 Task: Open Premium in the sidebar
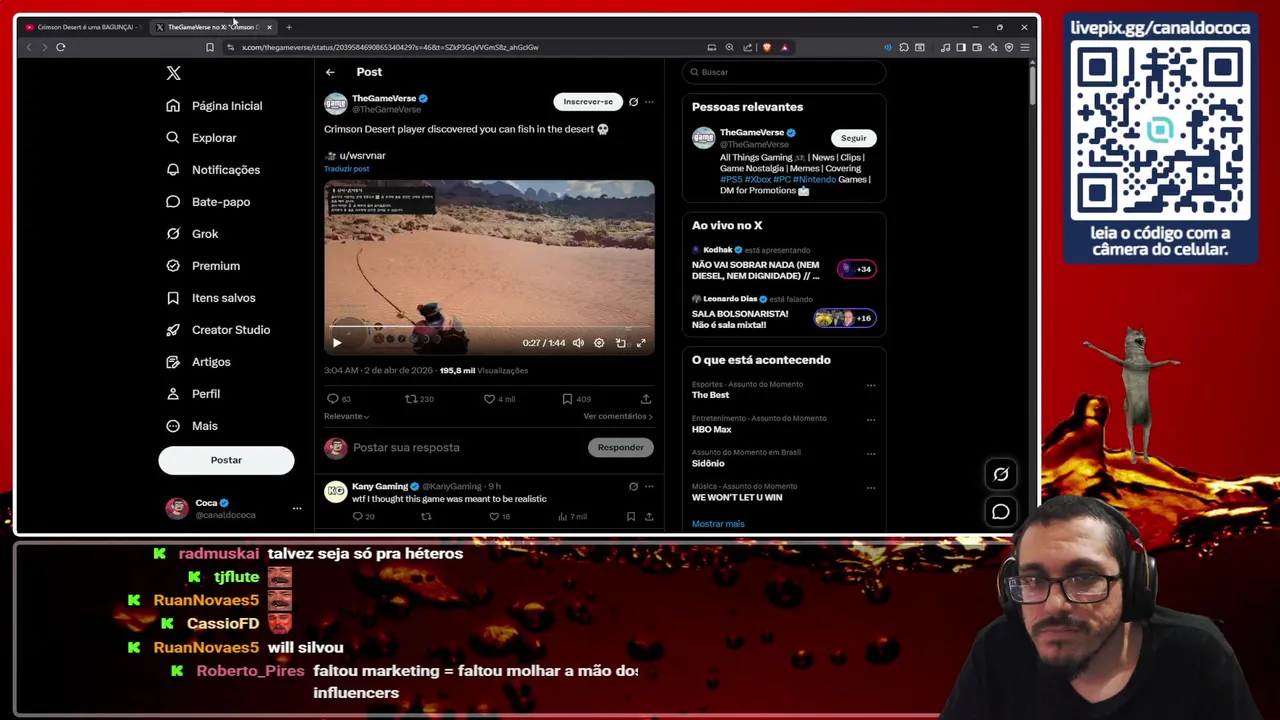coord(203,265)
